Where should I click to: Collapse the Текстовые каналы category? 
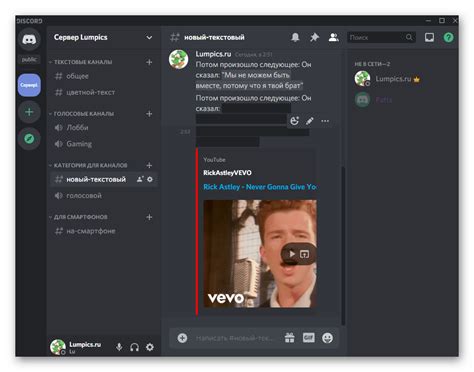pos(82,62)
